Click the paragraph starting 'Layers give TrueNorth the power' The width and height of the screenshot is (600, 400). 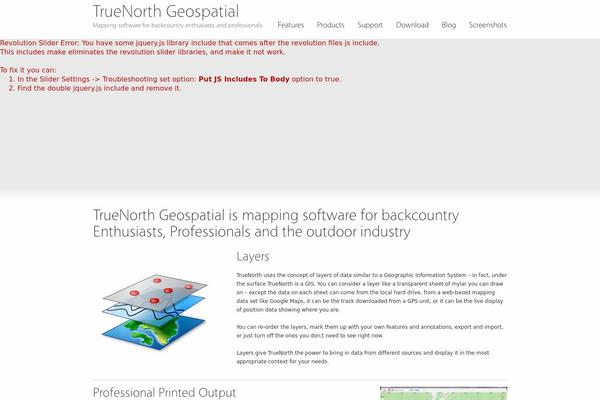362,357
